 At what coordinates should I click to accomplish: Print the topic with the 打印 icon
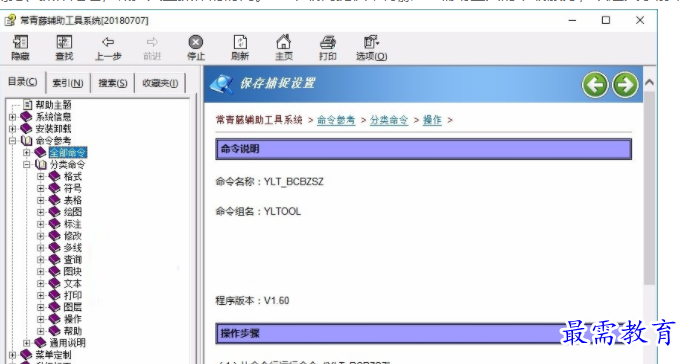pos(328,48)
